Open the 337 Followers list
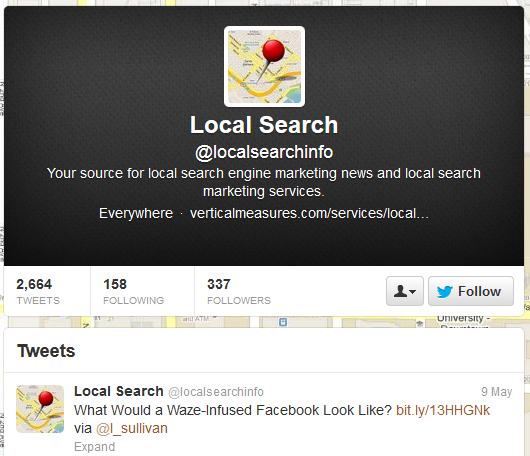This screenshot has height=456, width=530. [x=239, y=291]
